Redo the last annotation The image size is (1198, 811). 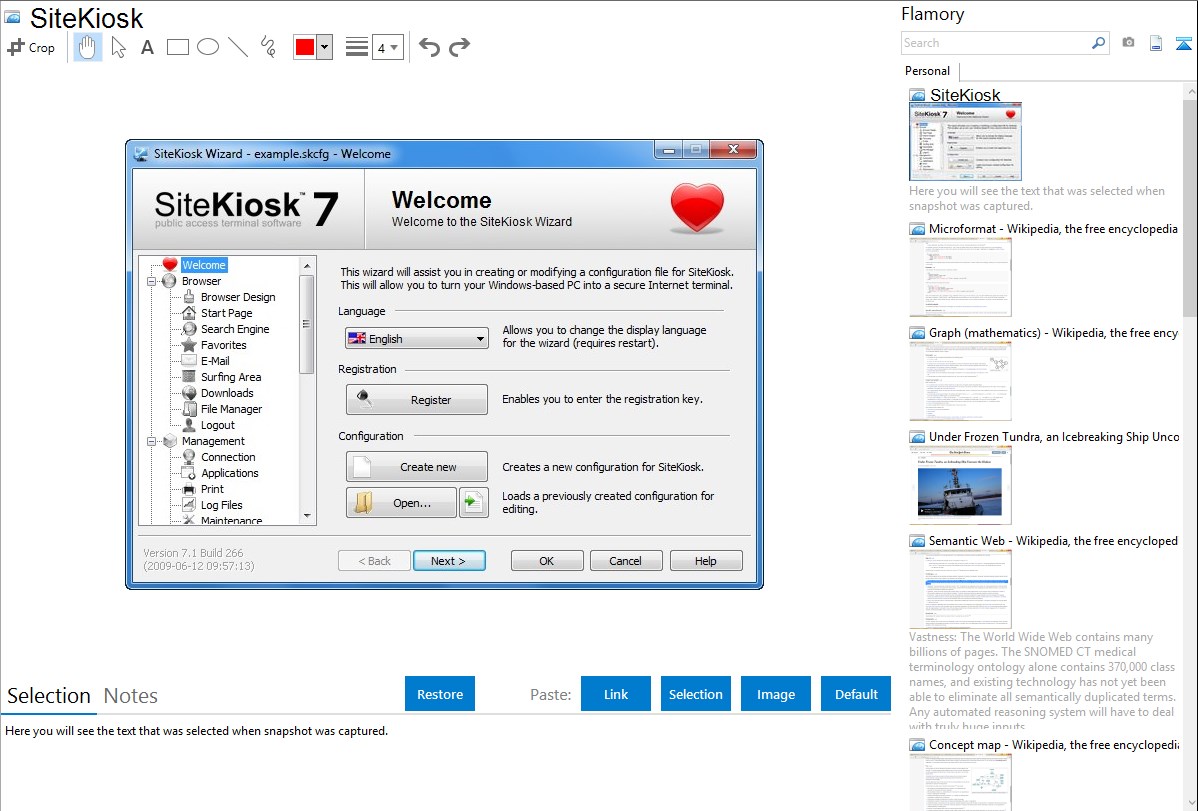459,47
